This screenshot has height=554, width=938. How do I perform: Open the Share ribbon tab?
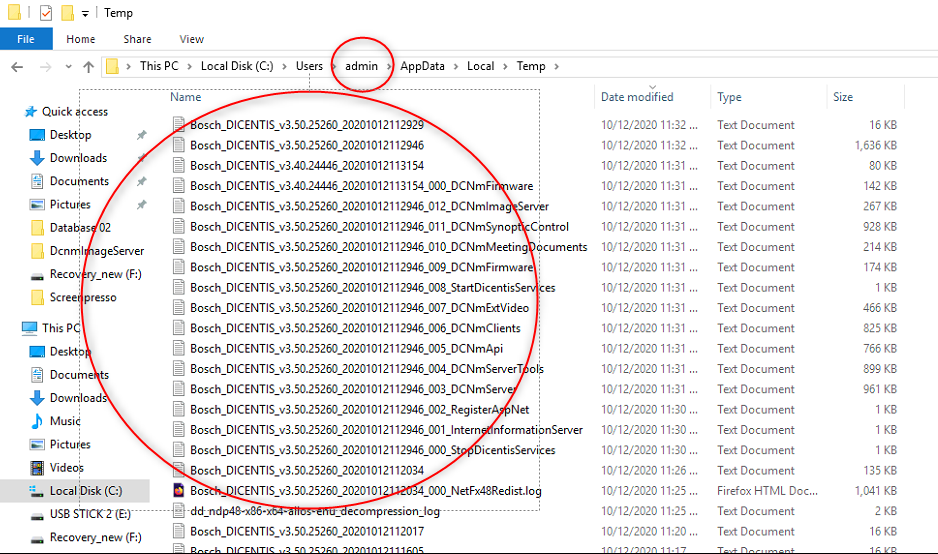point(137,39)
